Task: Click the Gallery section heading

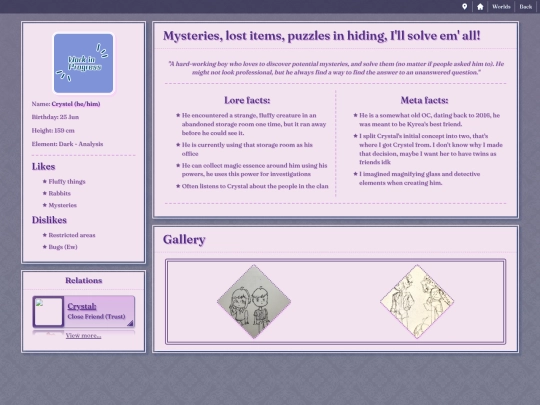Action: pyautogui.click(x=184, y=239)
